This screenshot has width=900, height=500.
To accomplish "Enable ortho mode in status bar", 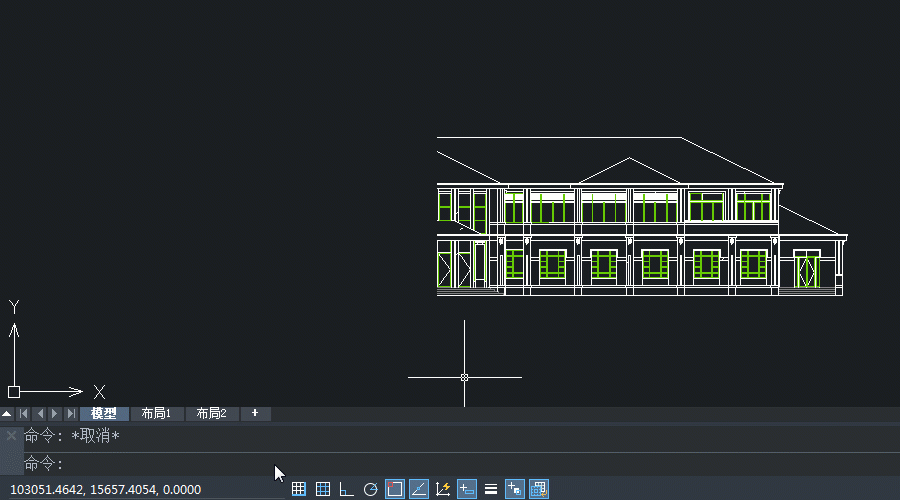I will tap(347, 489).
